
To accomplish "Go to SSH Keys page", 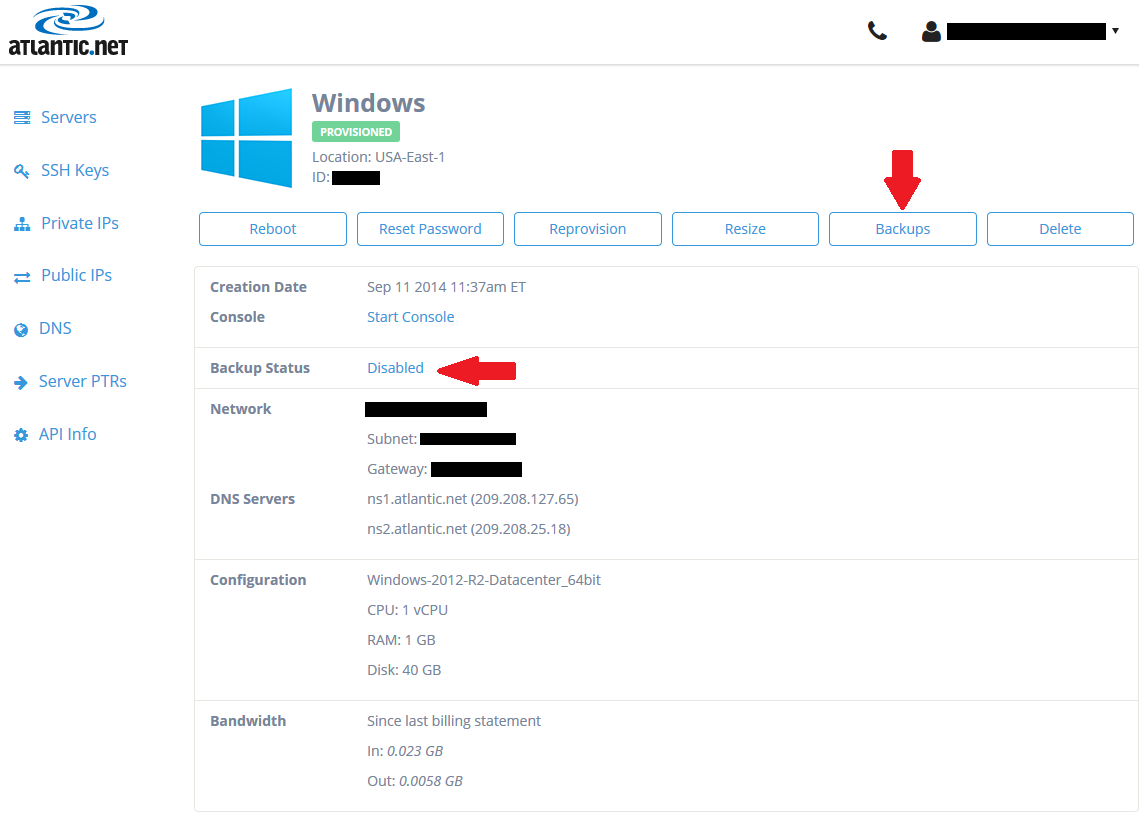I will (75, 171).
